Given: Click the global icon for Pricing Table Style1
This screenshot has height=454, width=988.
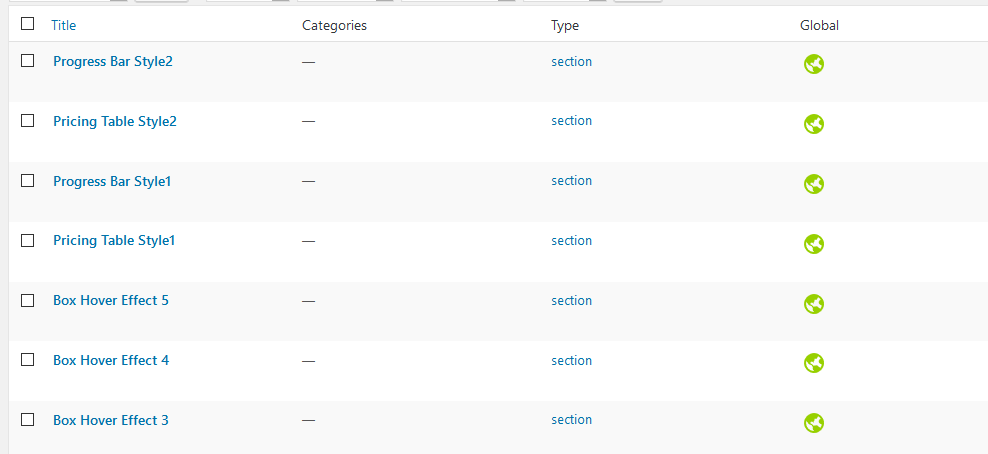Looking at the screenshot, I should tap(813, 244).
